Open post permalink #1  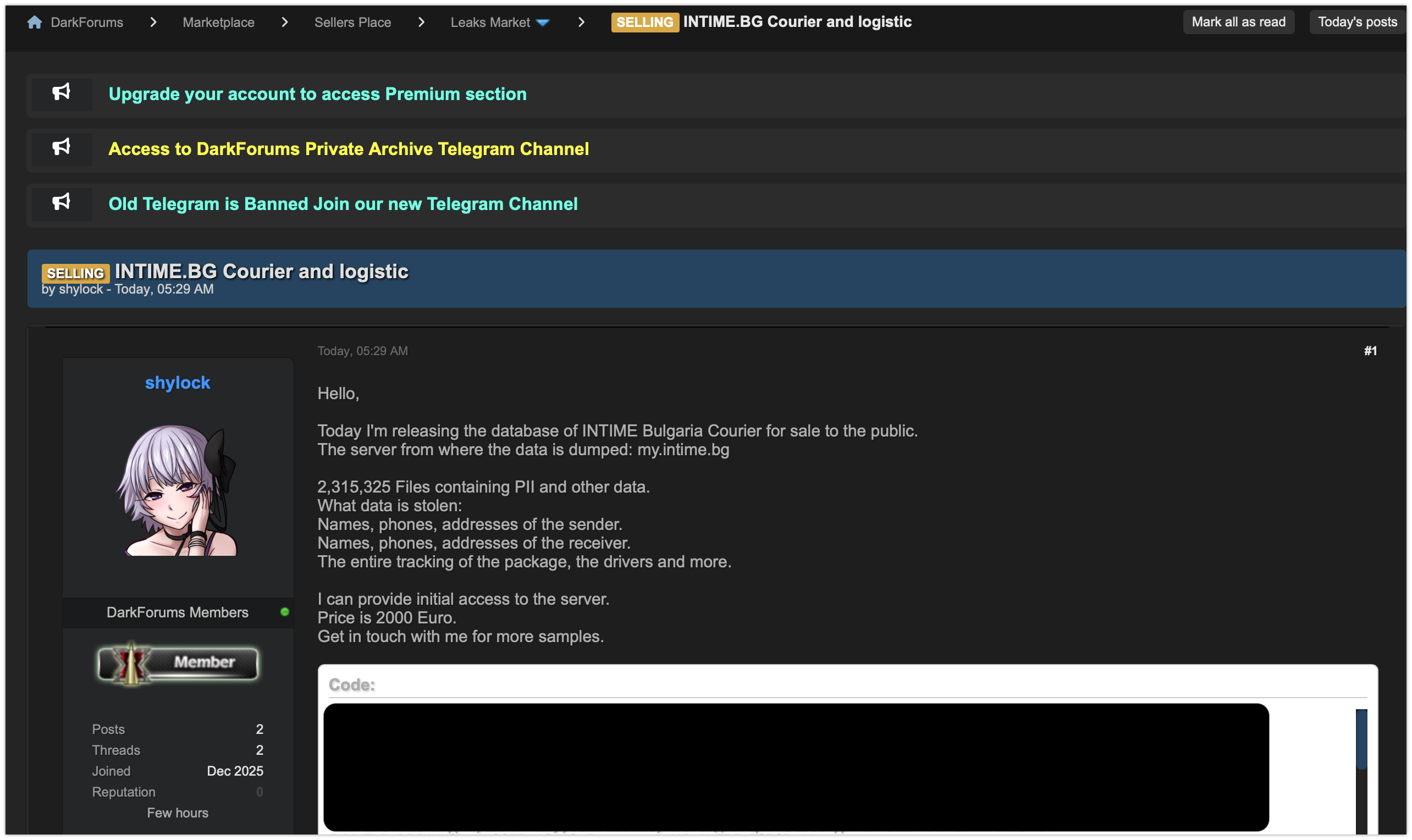point(1370,351)
